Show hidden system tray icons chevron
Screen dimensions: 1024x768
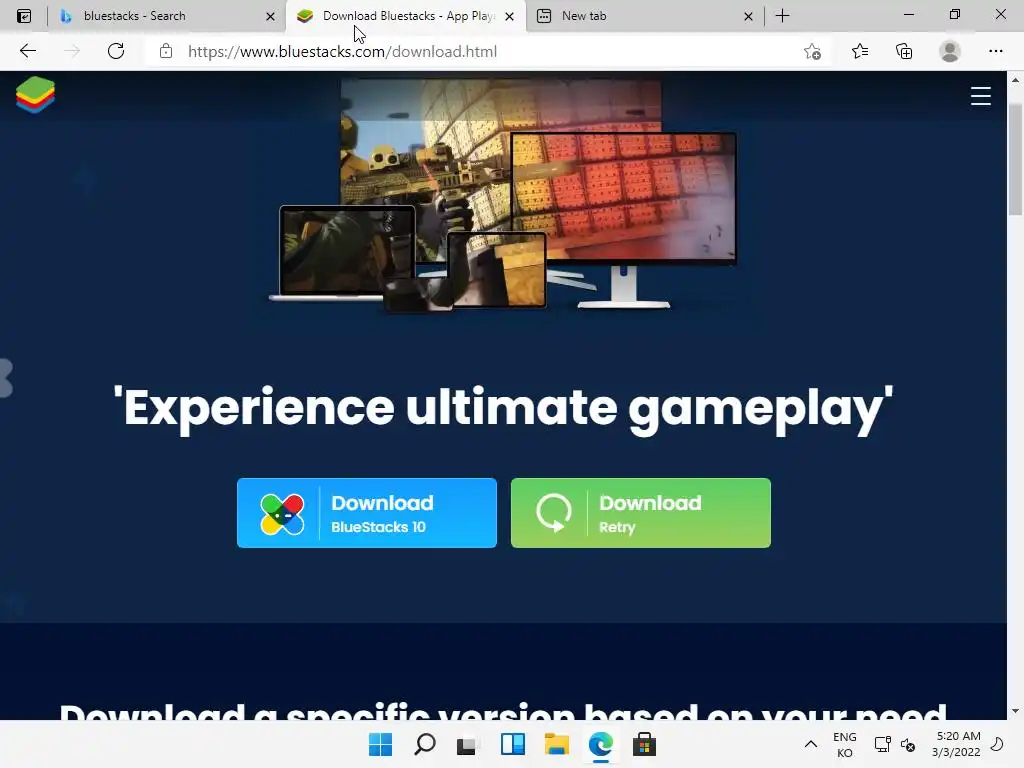pyautogui.click(x=810, y=744)
